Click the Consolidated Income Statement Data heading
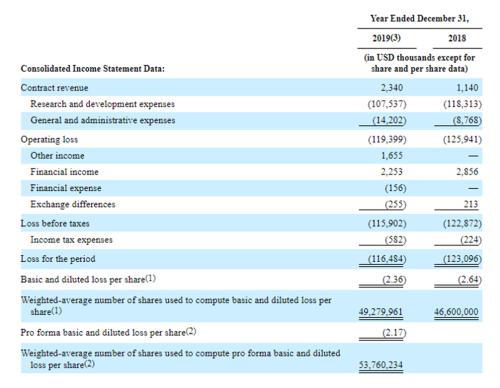Viewport: 500px width, 388px height. coord(93,69)
